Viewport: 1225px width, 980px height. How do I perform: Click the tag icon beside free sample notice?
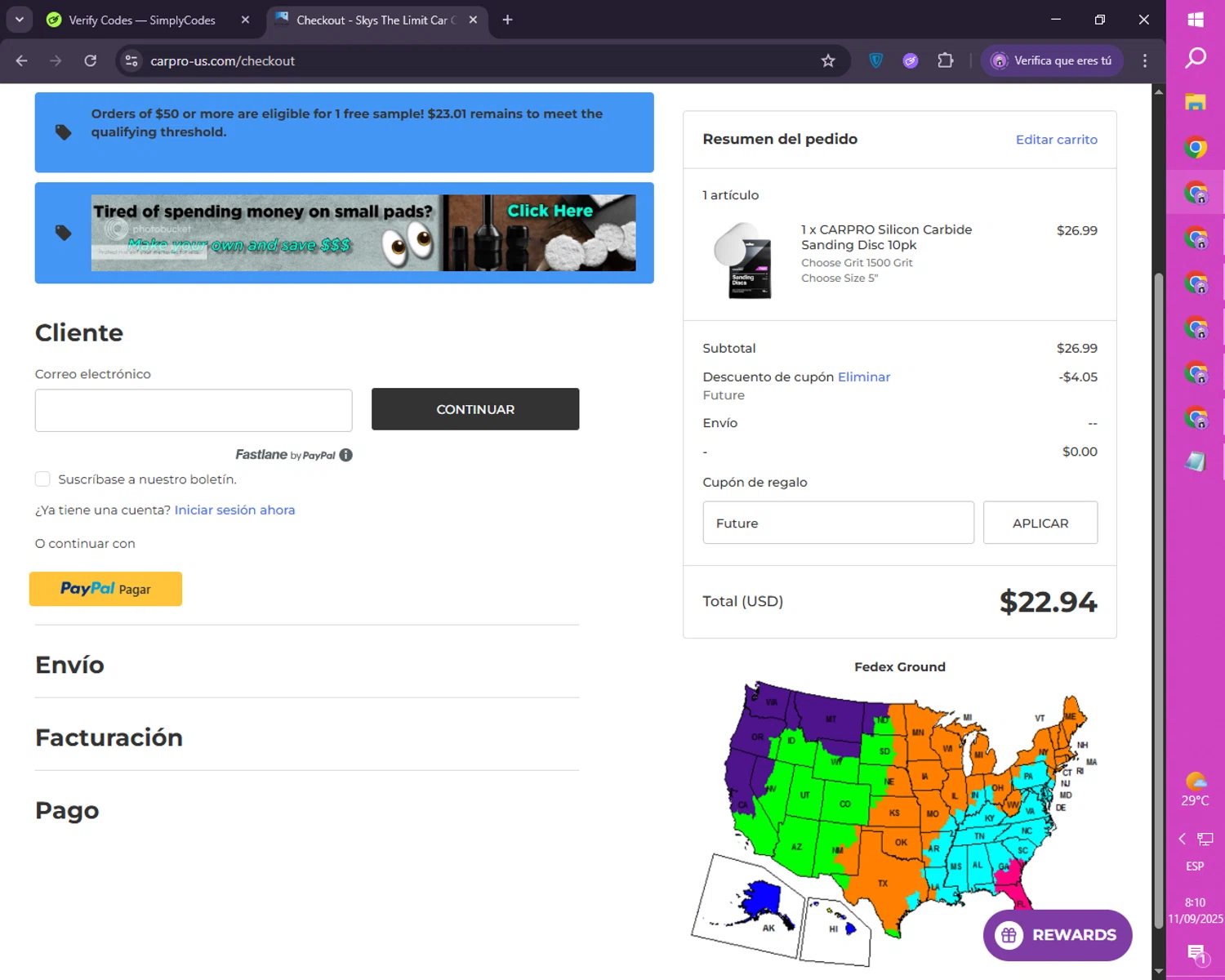click(63, 132)
